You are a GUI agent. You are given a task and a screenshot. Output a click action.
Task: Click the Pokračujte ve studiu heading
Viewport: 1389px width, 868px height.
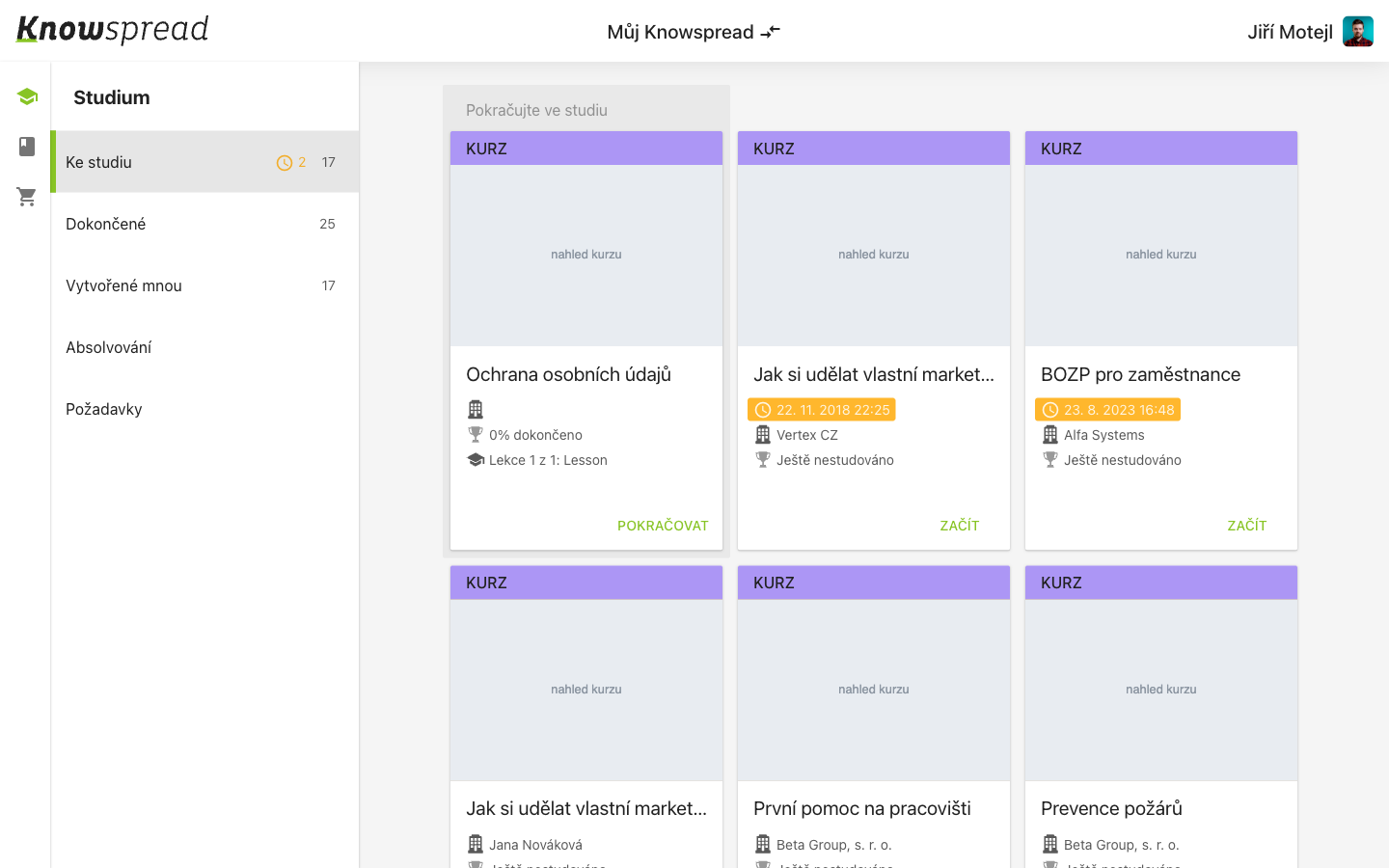click(536, 110)
